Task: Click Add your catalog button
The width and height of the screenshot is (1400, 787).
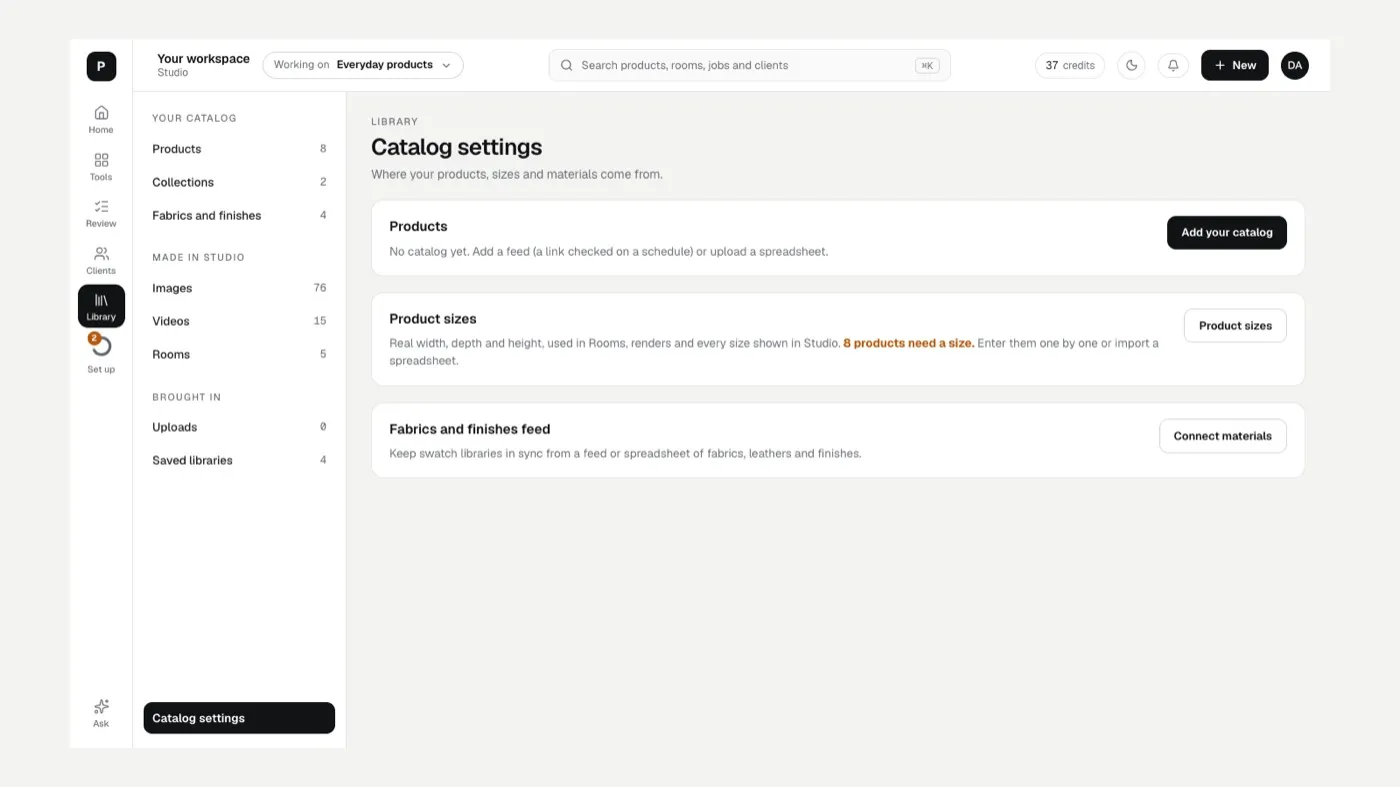Action: click(x=1227, y=233)
